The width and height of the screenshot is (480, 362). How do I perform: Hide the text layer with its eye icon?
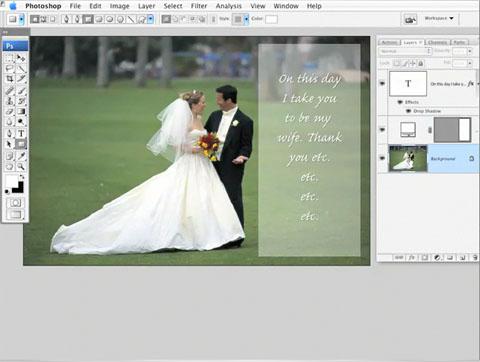382,83
